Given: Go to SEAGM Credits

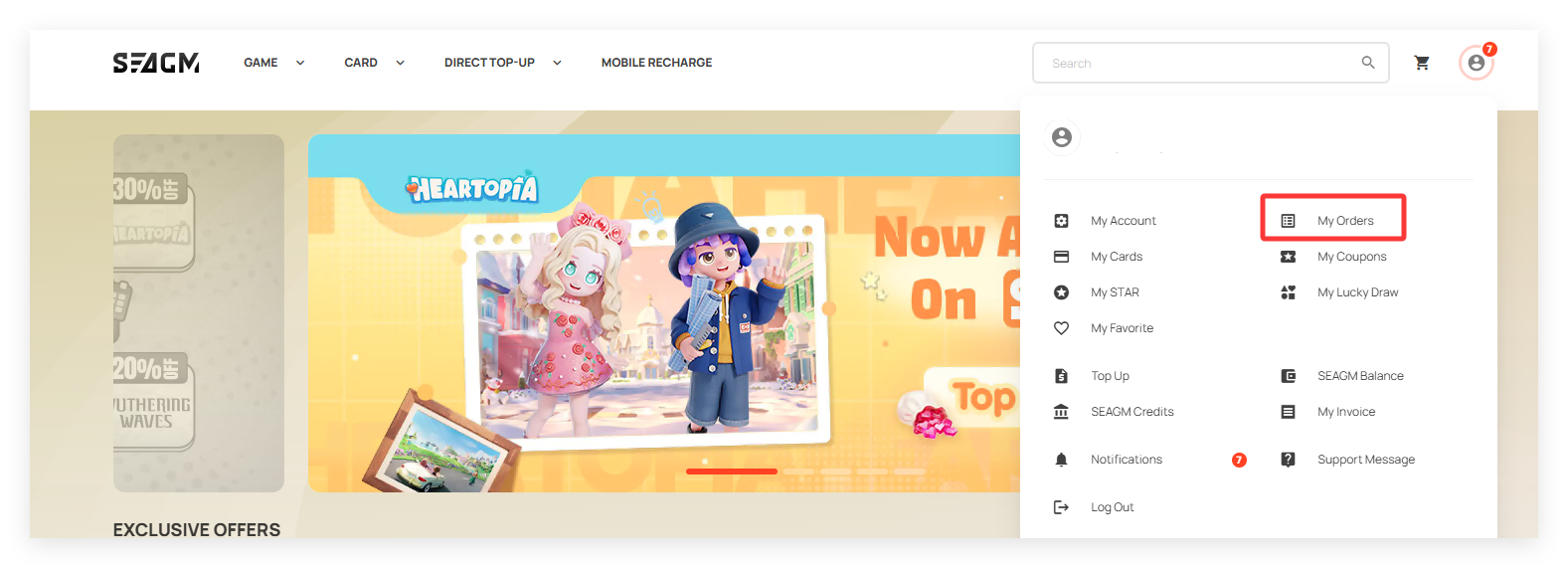Looking at the screenshot, I should click(1132, 412).
